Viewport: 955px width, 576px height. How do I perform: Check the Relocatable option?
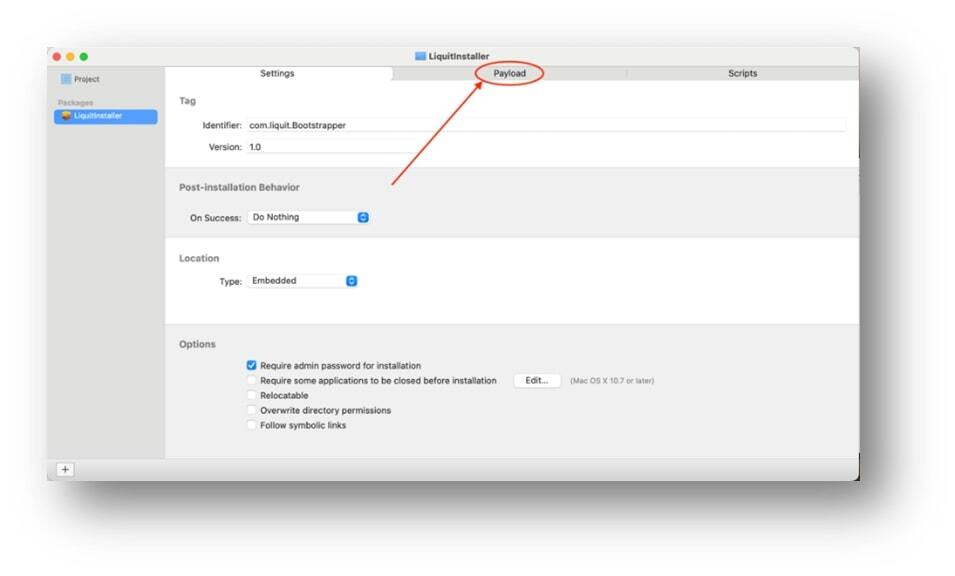[250, 396]
